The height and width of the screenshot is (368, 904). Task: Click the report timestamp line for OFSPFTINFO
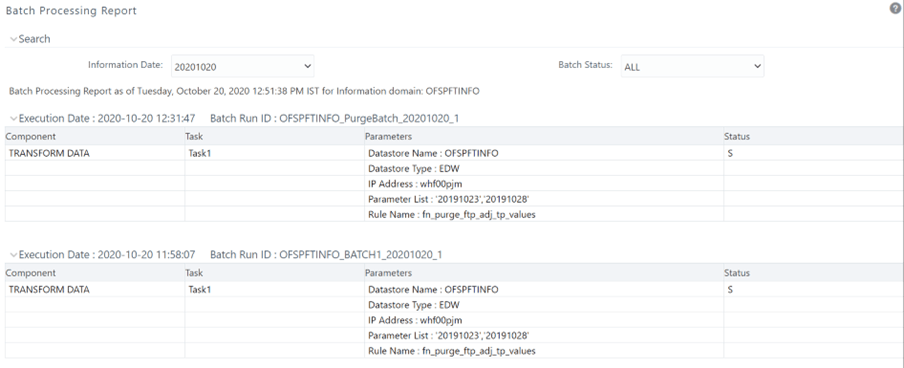244,91
